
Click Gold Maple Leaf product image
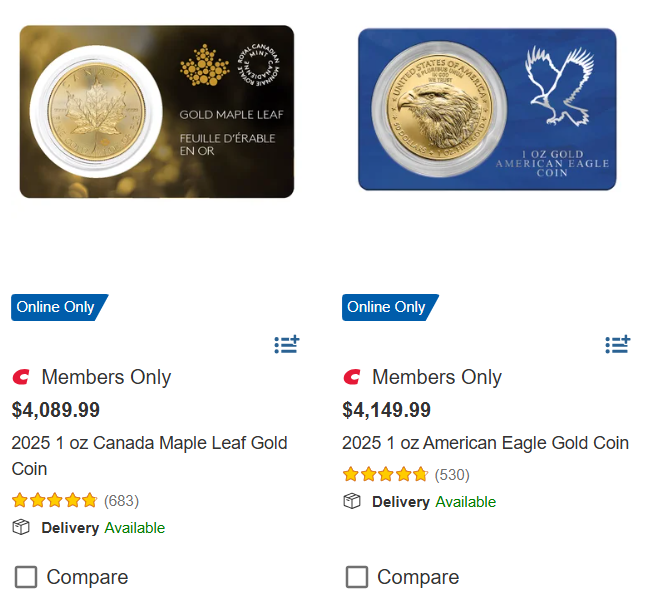coord(157,112)
